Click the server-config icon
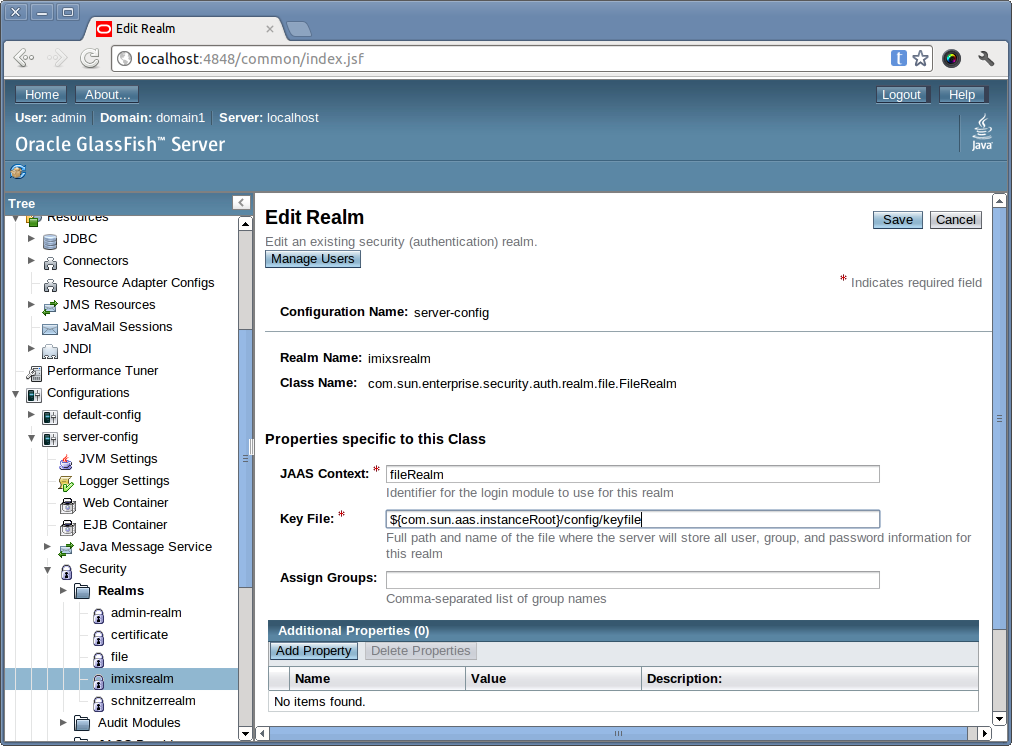1012x746 pixels. pyautogui.click(x=50, y=439)
